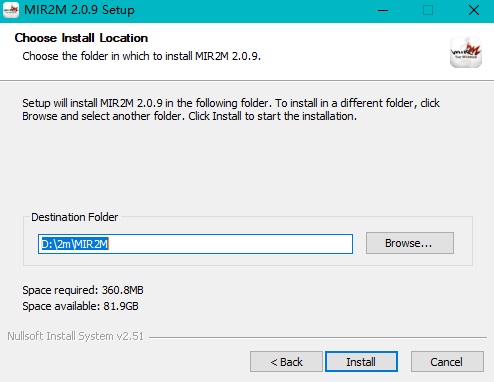The image size is (494, 382).
Task: Click the "Choose the folder in which" subtitle
Action: click(141, 56)
